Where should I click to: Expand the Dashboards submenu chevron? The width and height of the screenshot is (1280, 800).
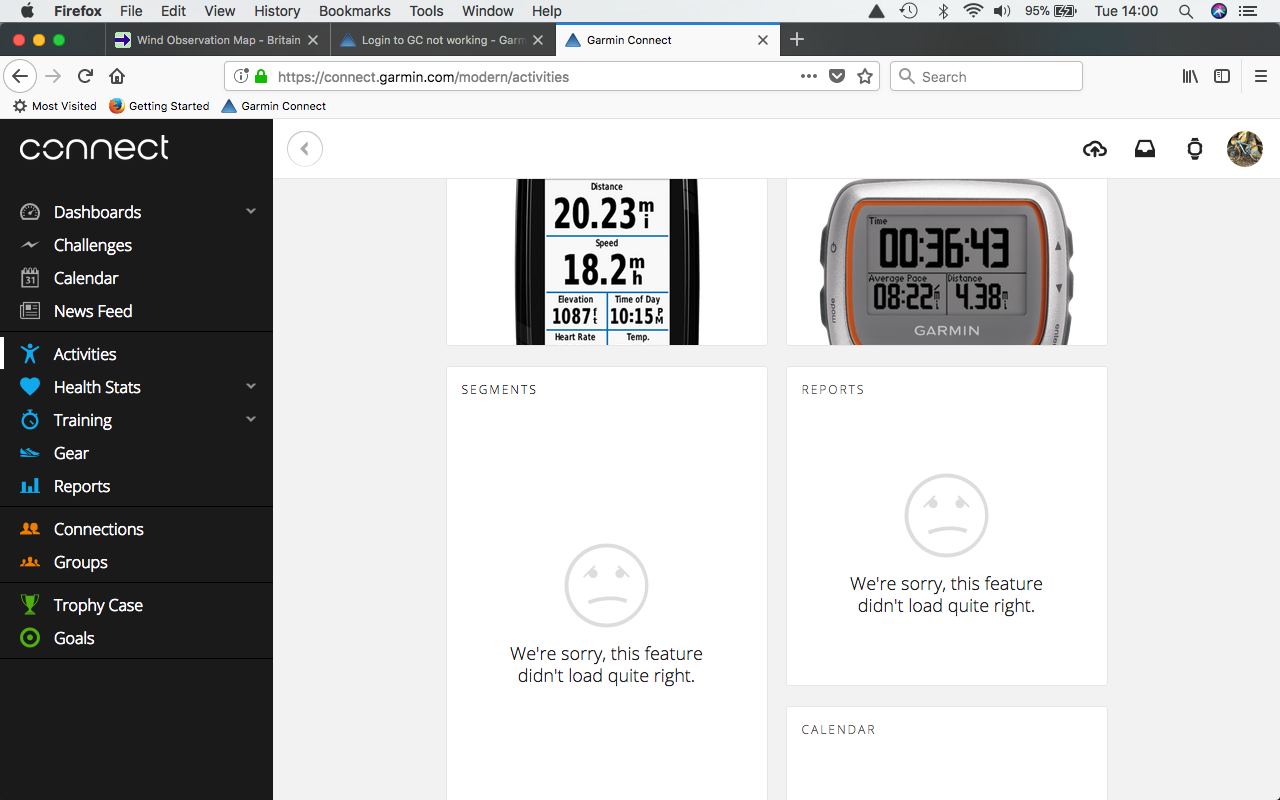tap(251, 211)
